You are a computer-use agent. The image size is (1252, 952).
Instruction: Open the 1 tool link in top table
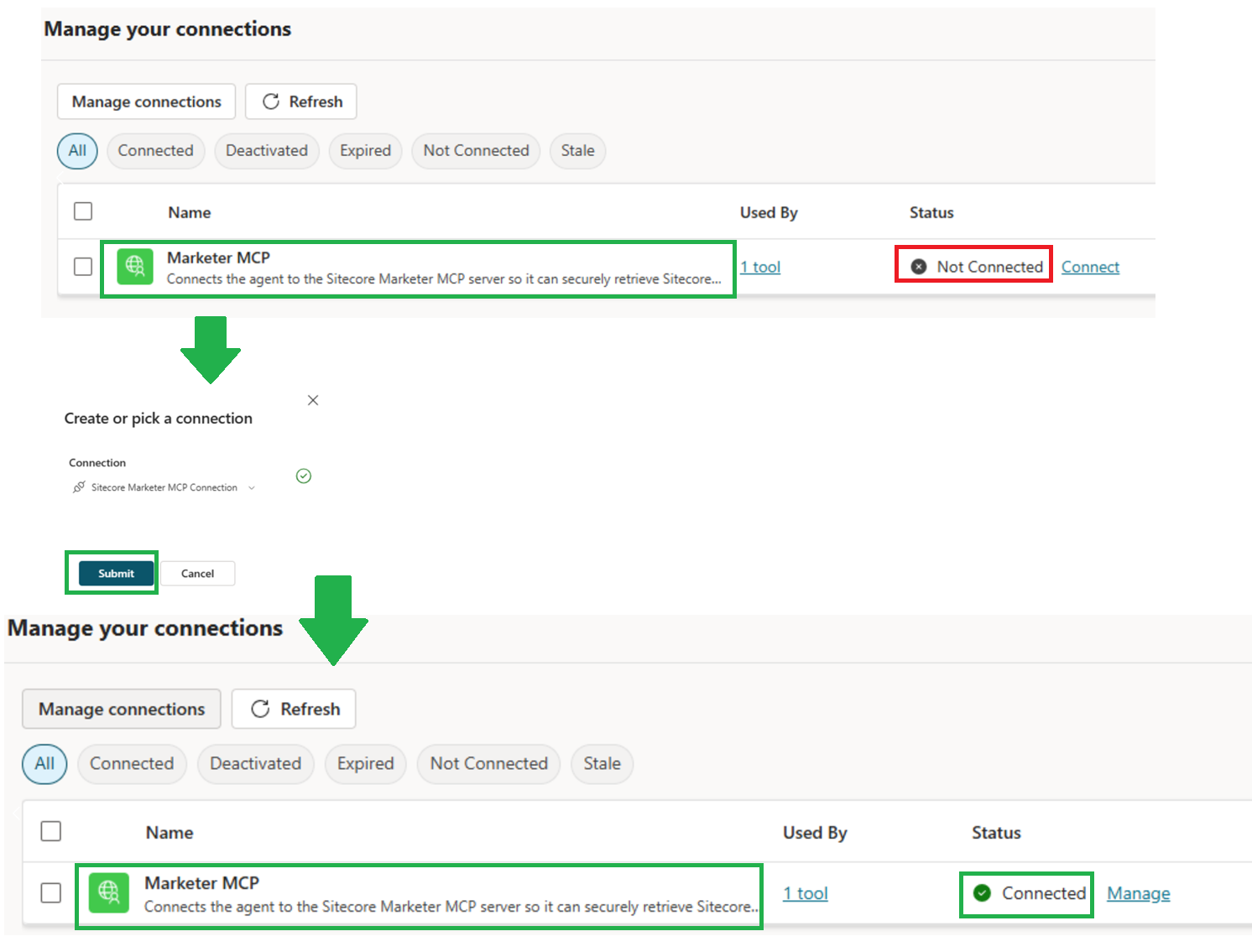760,267
